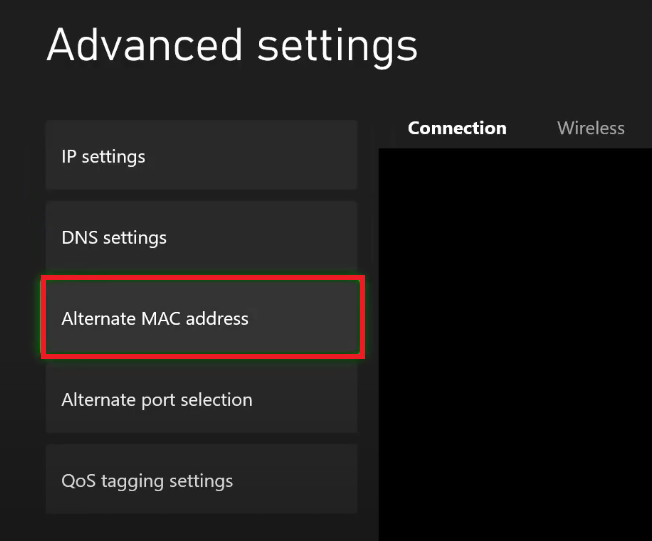Choose the DNS settings tile
This screenshot has height=541, width=652.
(201, 237)
